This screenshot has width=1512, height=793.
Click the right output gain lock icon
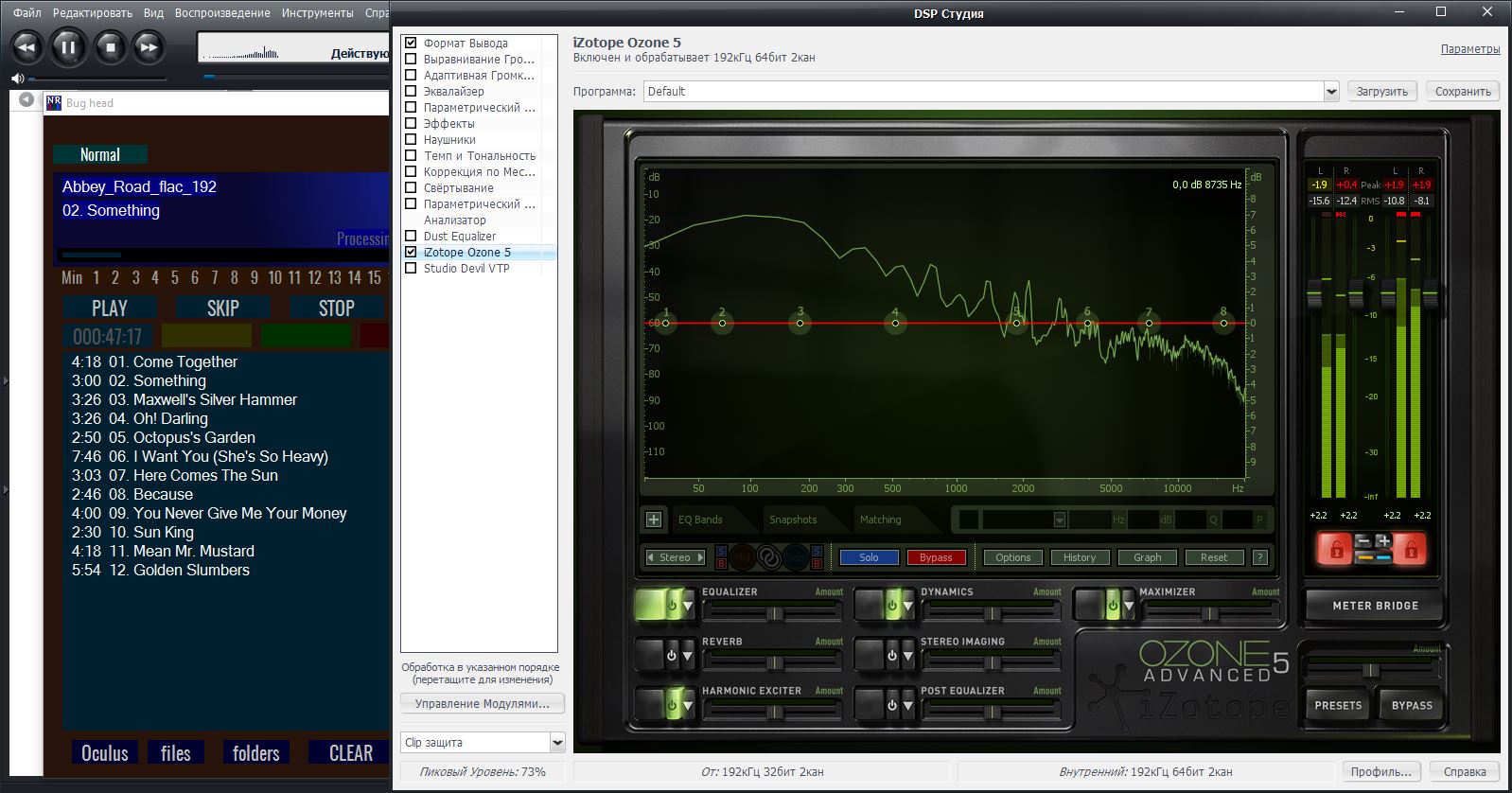coord(1410,549)
